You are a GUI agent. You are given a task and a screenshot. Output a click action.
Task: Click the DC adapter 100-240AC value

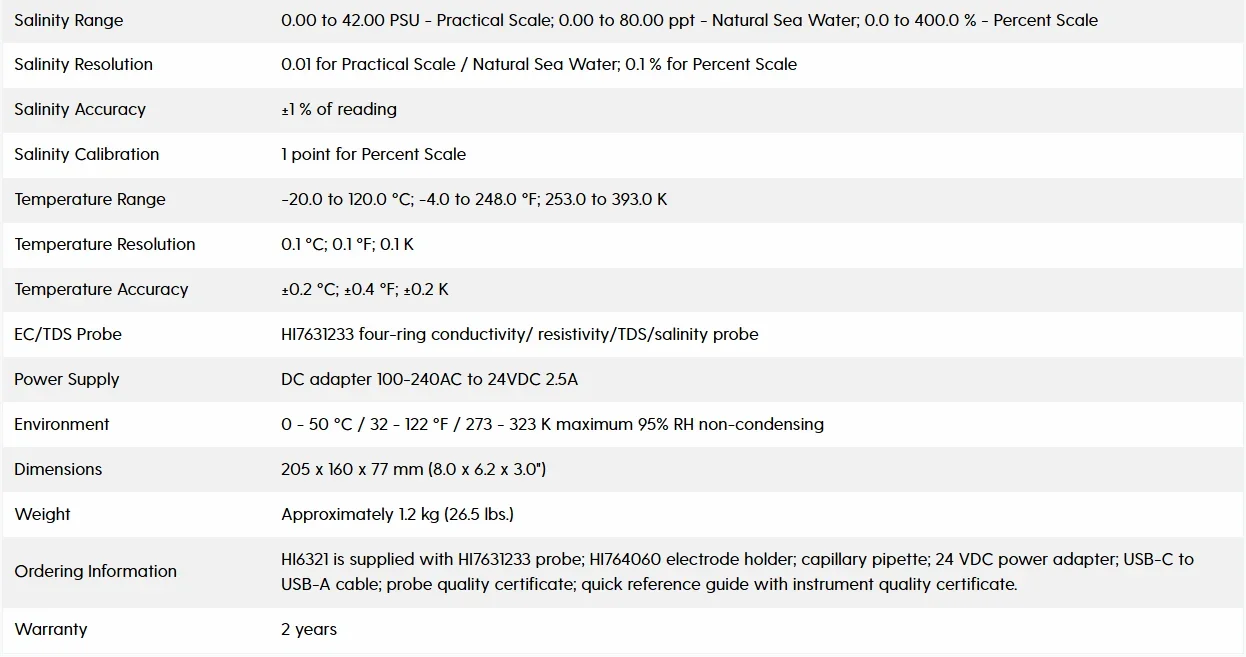coord(430,379)
